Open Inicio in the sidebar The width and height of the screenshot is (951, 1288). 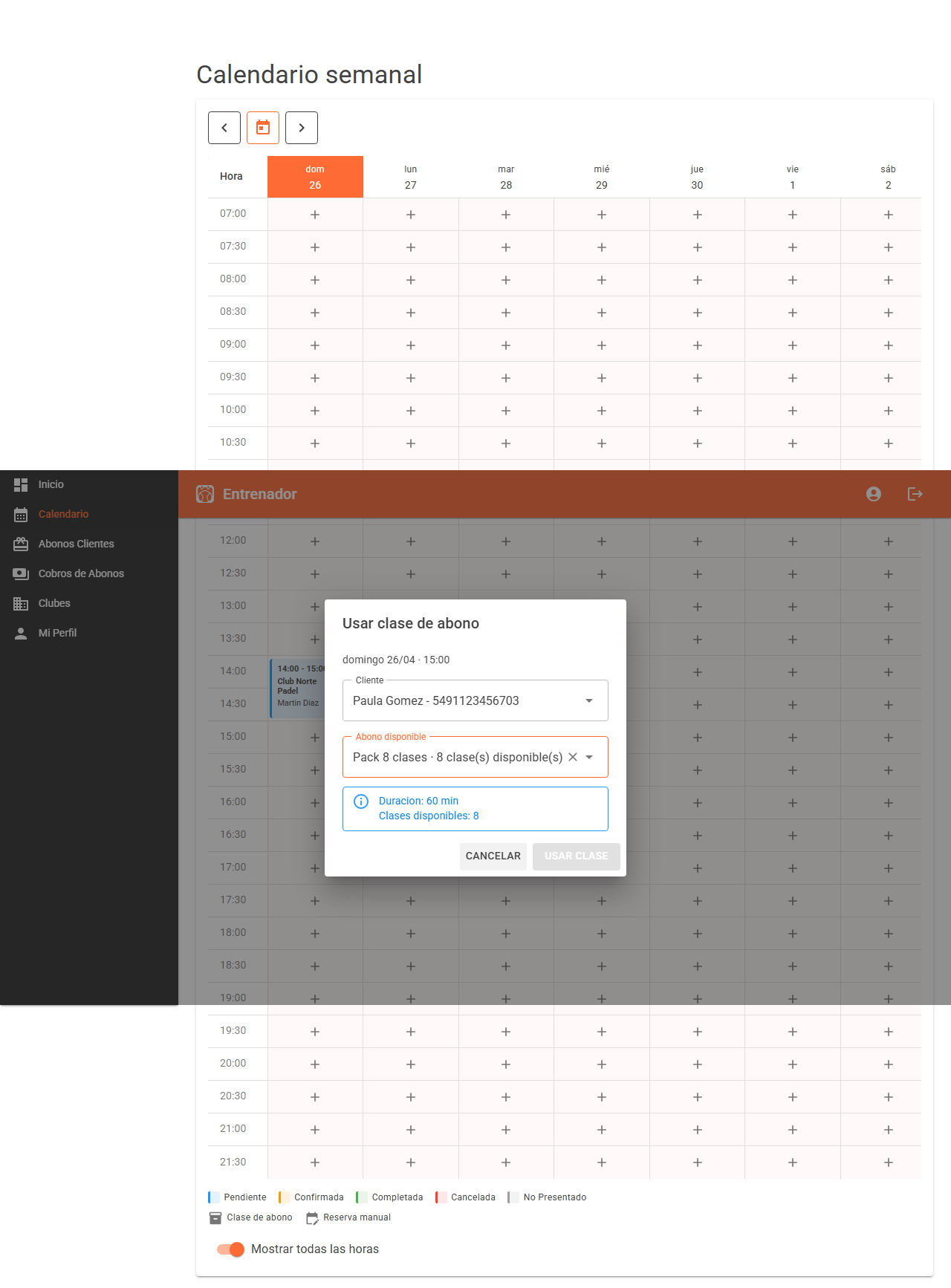point(89,484)
